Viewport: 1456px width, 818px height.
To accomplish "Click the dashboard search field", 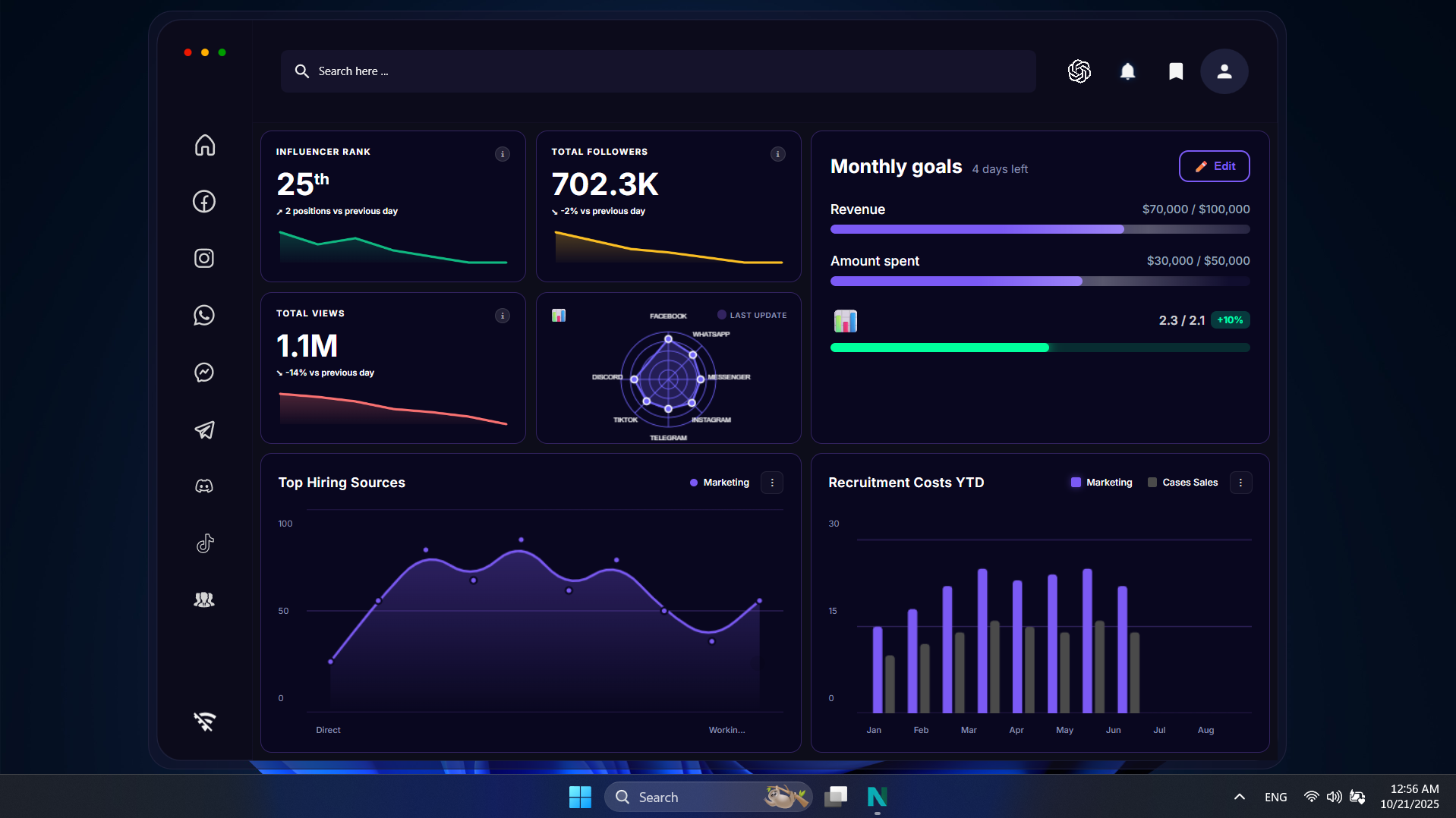I will [x=657, y=71].
